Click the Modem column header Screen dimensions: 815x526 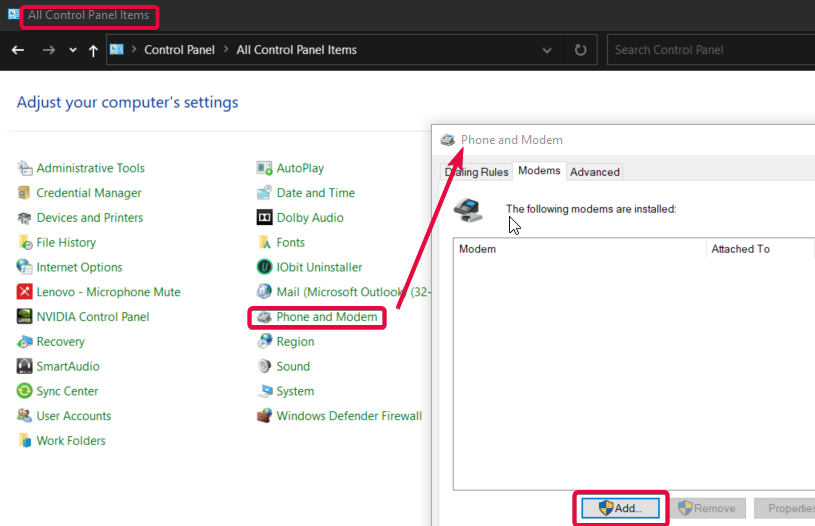(x=580, y=249)
